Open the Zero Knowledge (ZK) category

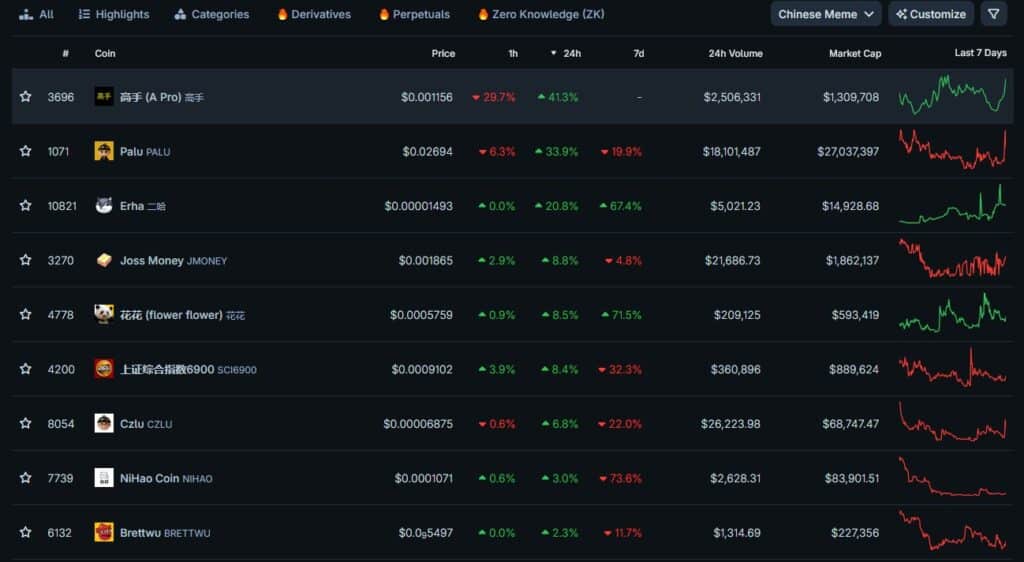coord(541,14)
